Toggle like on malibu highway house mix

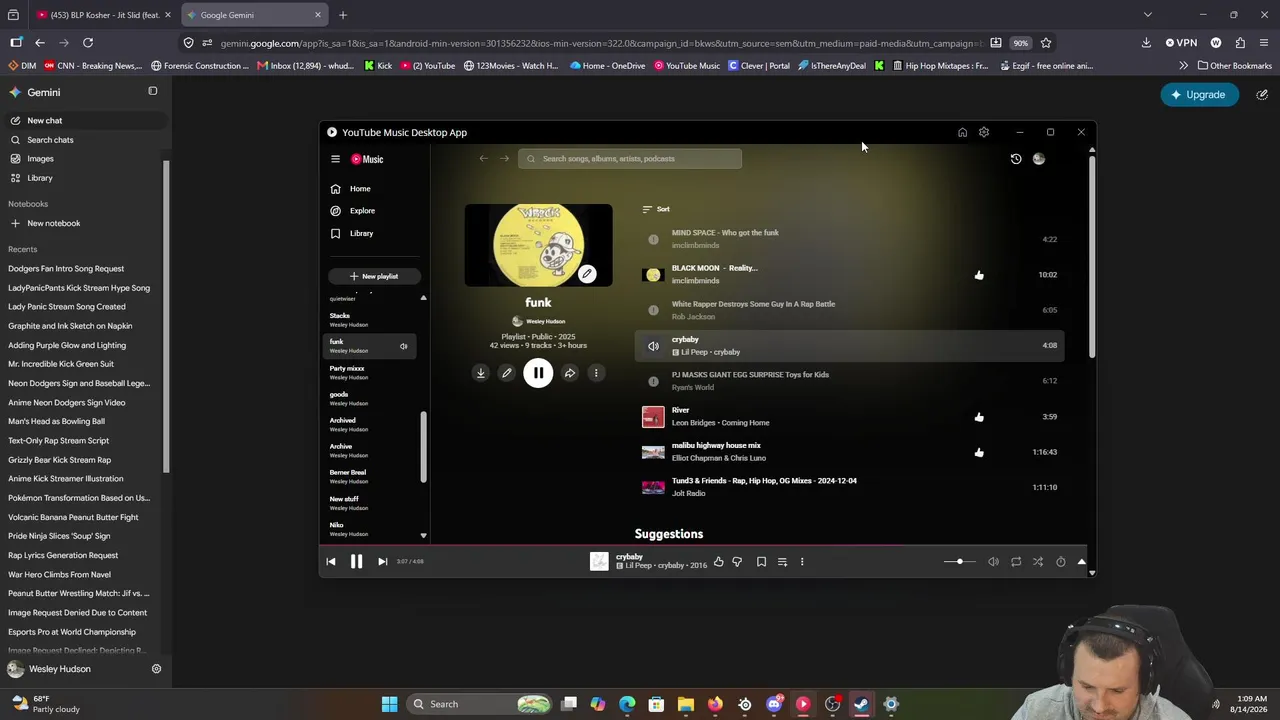click(979, 452)
